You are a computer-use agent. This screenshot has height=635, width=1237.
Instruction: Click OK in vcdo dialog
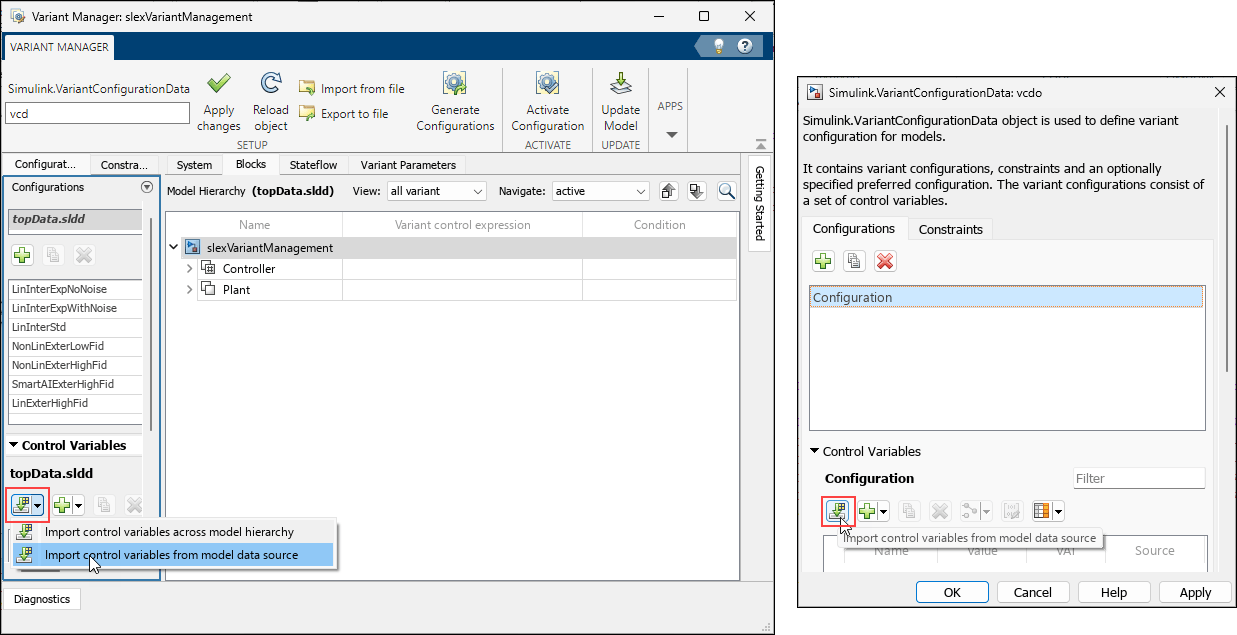point(952,592)
